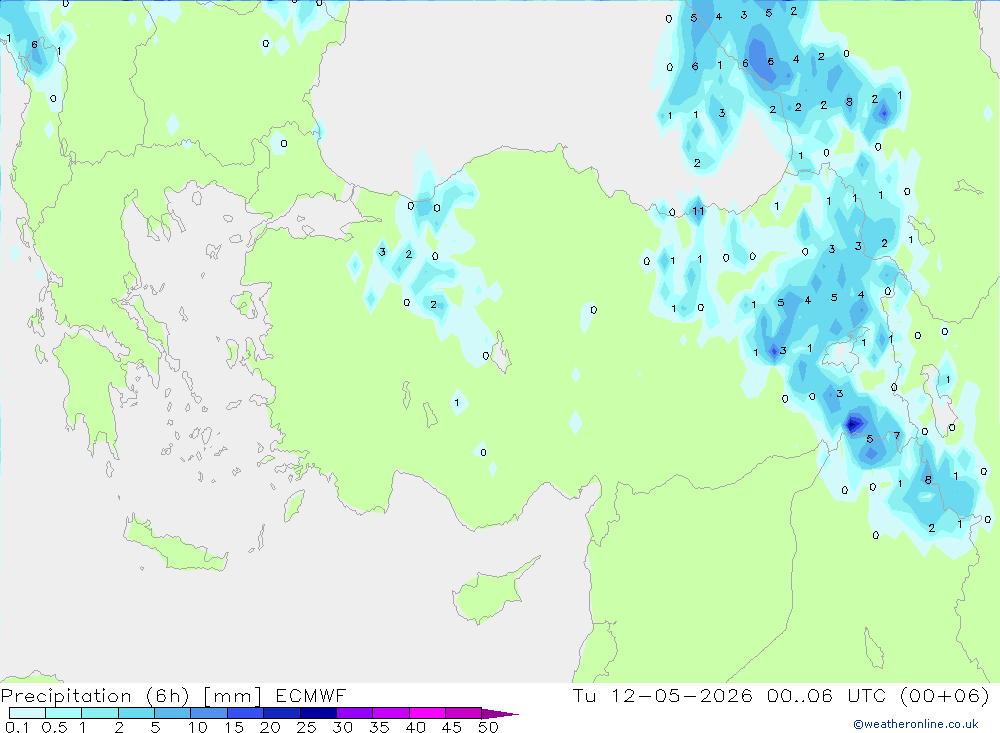Click the 45–50 mm legend color swatch
This screenshot has width=1000, height=733.
click(464, 713)
